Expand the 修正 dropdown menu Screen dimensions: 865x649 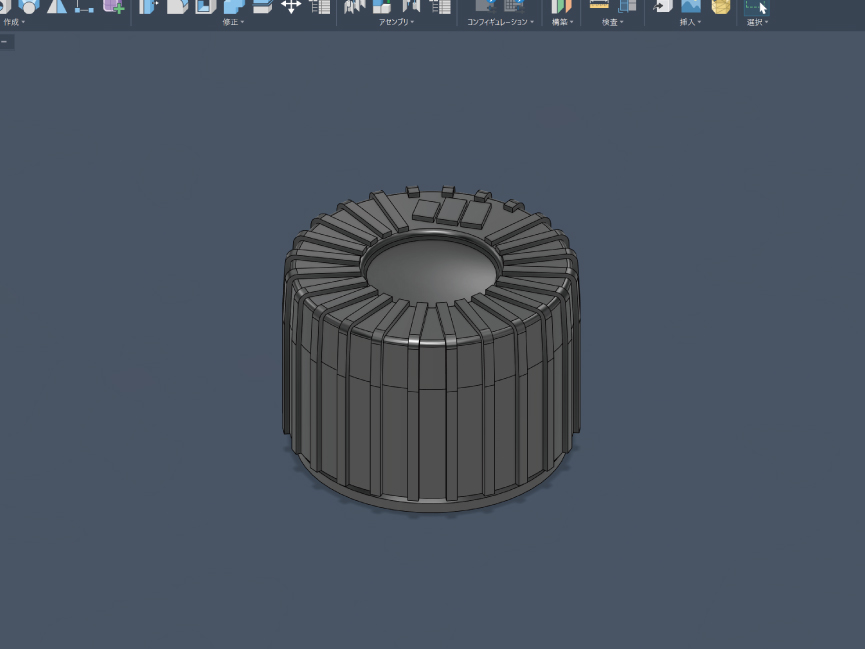(233, 22)
